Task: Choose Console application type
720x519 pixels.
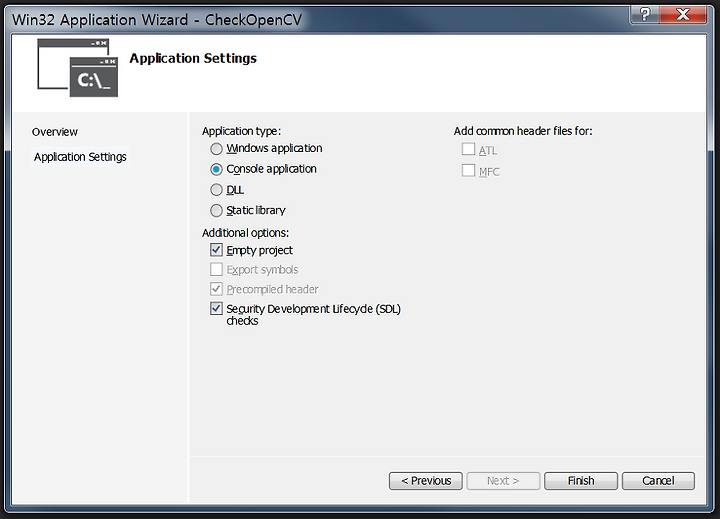Action: coord(216,169)
